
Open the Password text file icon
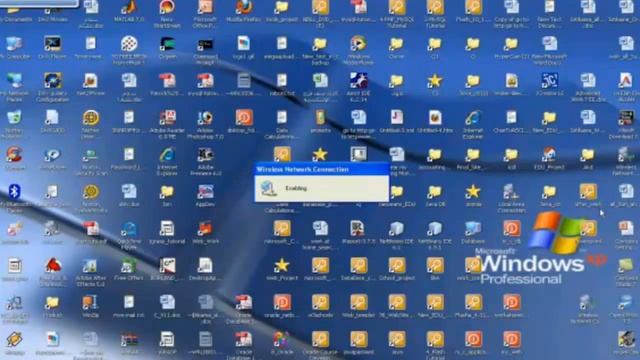pos(129,155)
